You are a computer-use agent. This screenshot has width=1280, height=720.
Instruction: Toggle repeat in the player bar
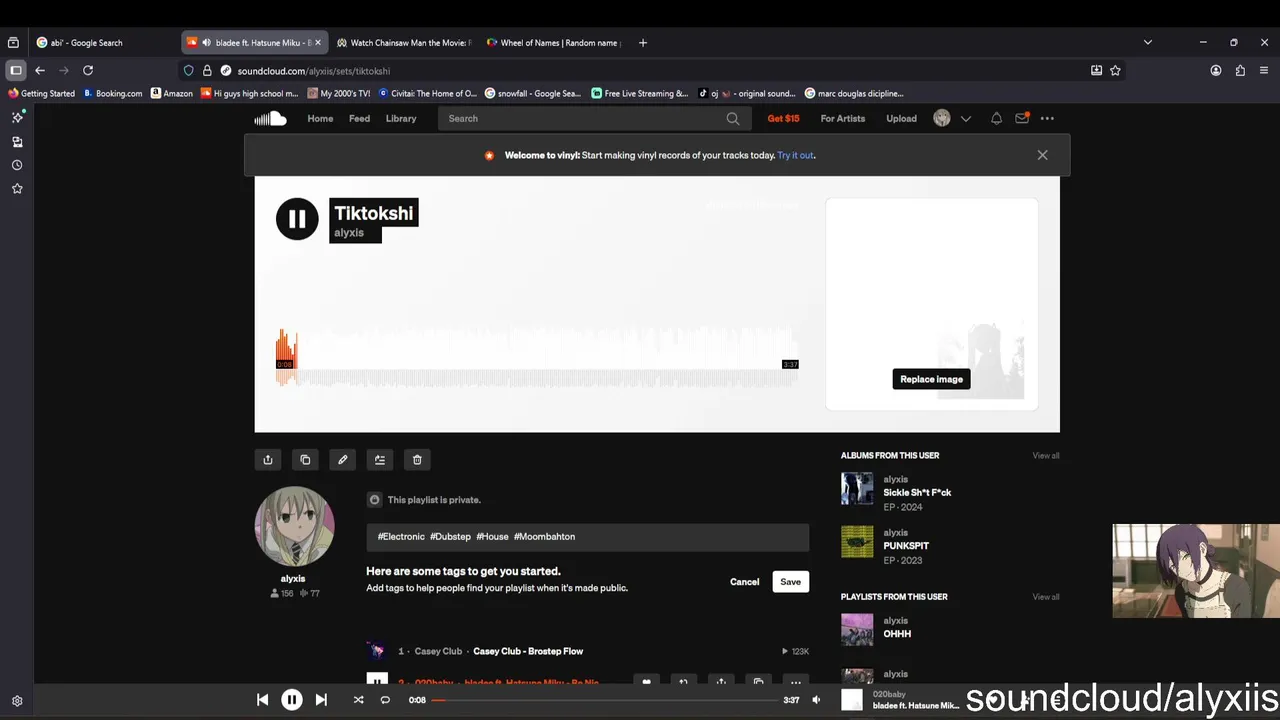pyautogui.click(x=385, y=700)
